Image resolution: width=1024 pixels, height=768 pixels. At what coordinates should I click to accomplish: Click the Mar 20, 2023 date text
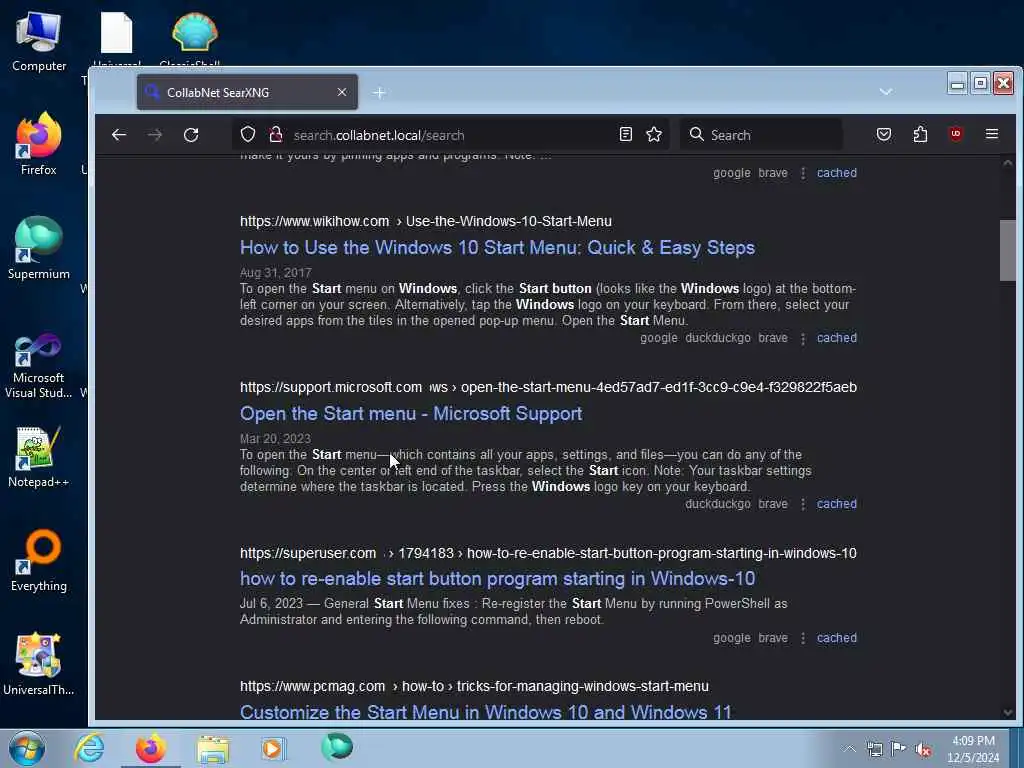point(275,438)
